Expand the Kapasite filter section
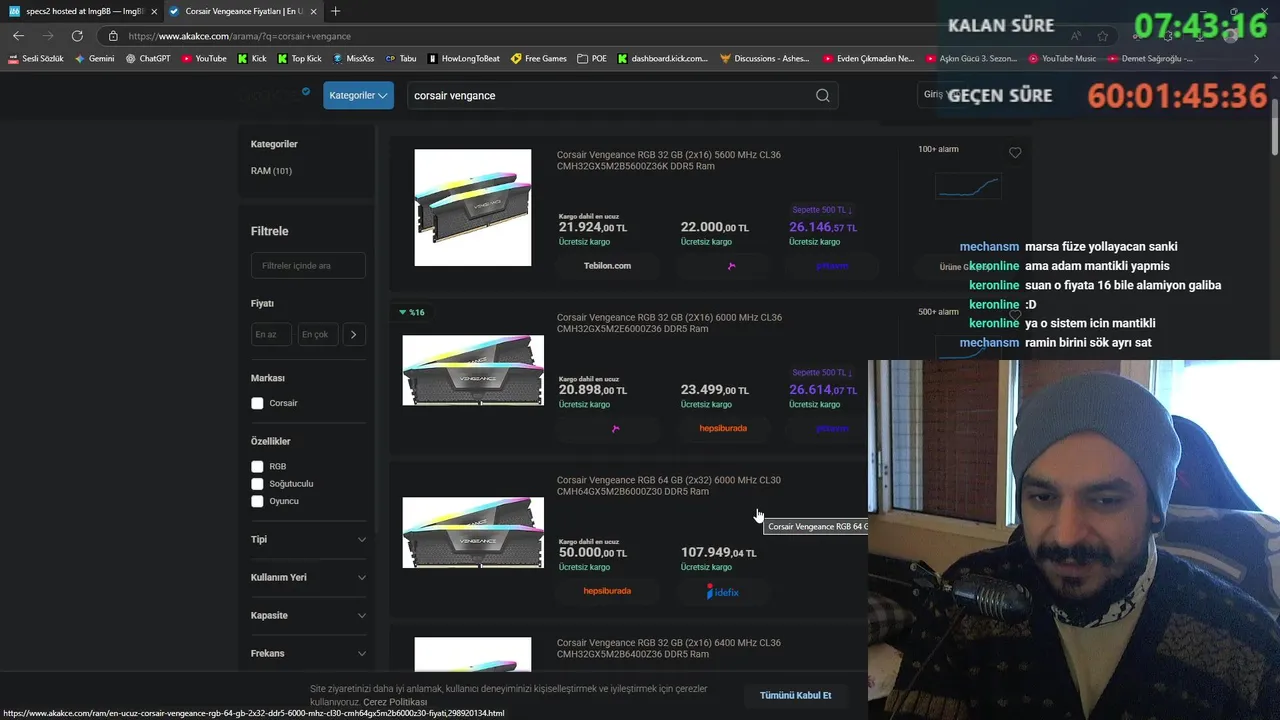Screen dimensions: 1280x720 (x=308, y=615)
